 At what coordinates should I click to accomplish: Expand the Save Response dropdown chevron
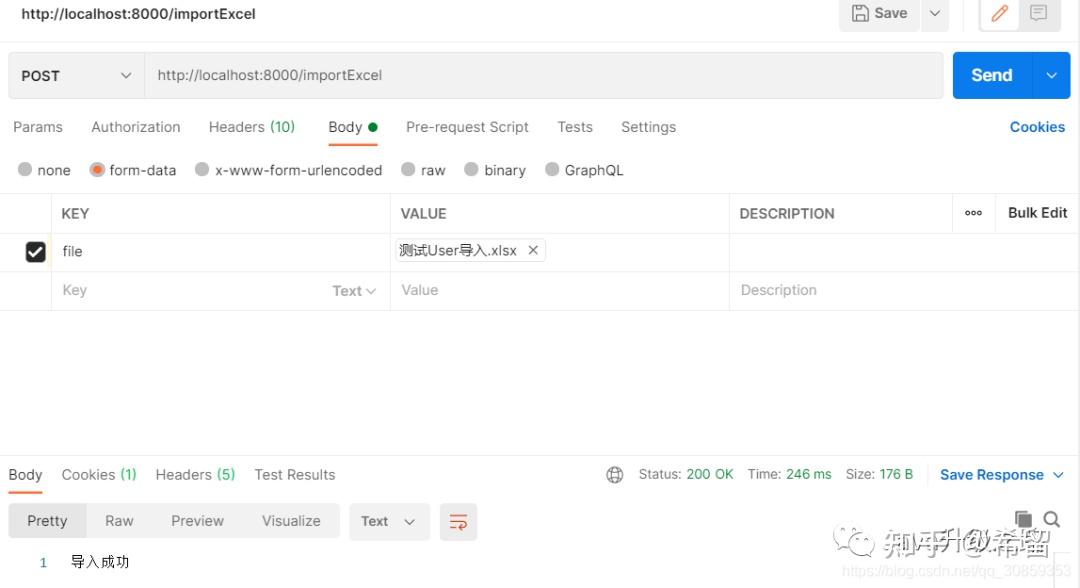[x=1059, y=475]
